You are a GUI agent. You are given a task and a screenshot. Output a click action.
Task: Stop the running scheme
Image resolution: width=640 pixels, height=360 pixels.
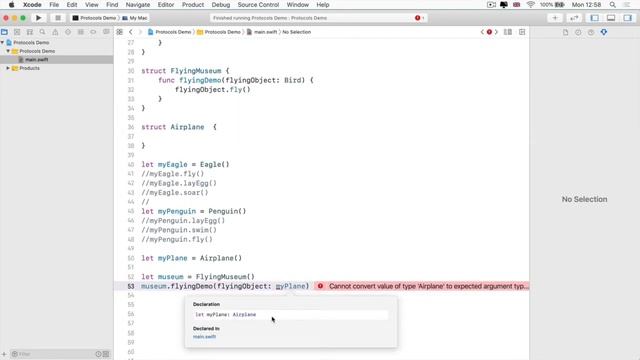(x=58, y=18)
